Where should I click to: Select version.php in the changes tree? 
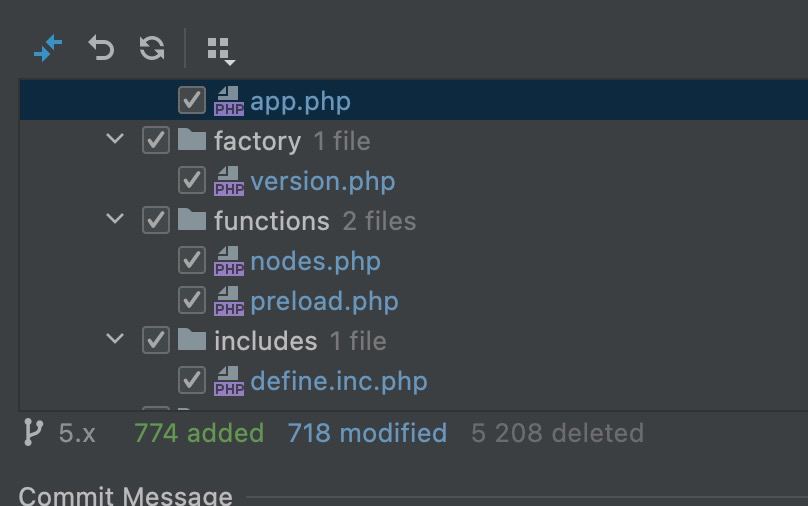(x=323, y=181)
